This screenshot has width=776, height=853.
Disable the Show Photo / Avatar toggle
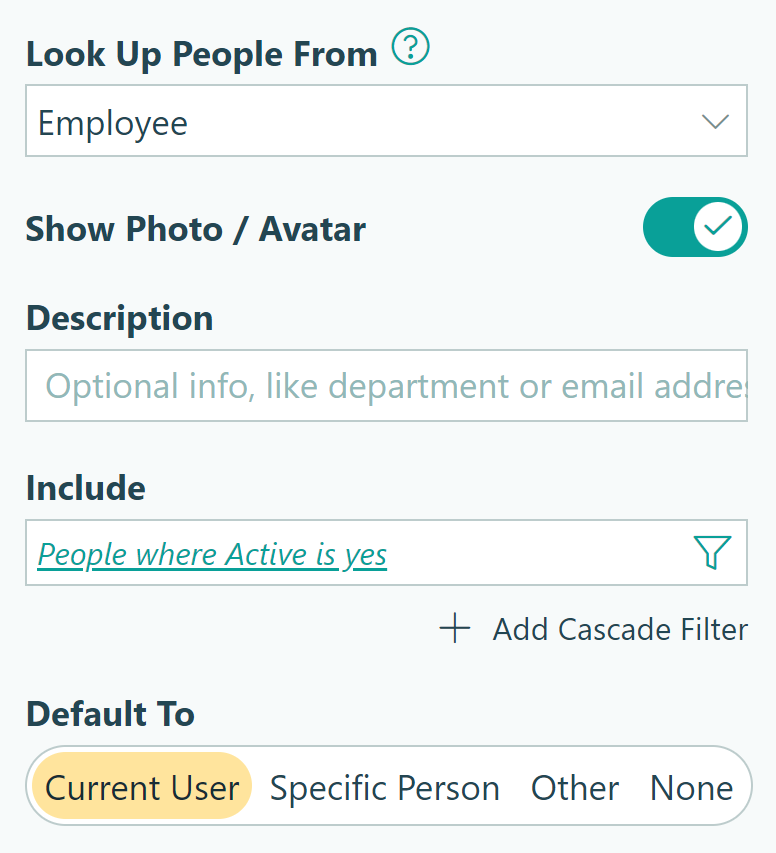click(x=695, y=227)
